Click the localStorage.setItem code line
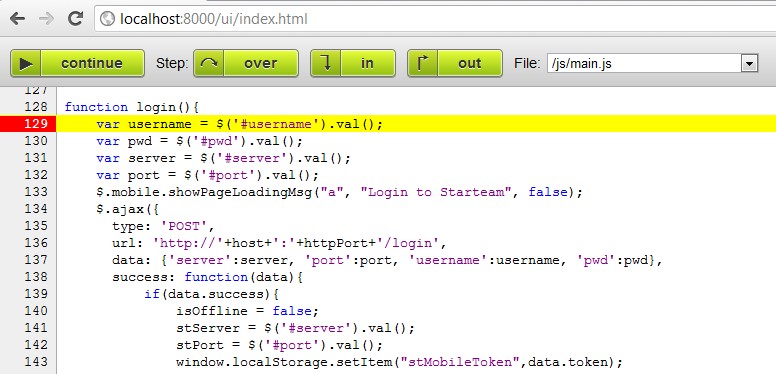This screenshot has height=374, width=776. 399,362
